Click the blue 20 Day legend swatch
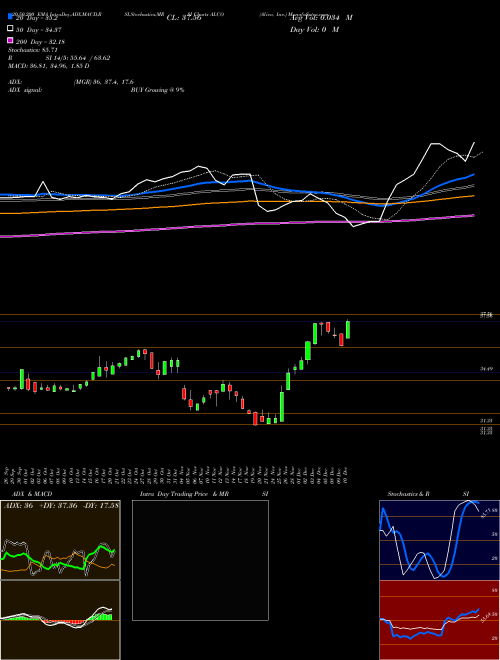Image resolution: width=500 pixels, height=660 pixels. [10, 17]
